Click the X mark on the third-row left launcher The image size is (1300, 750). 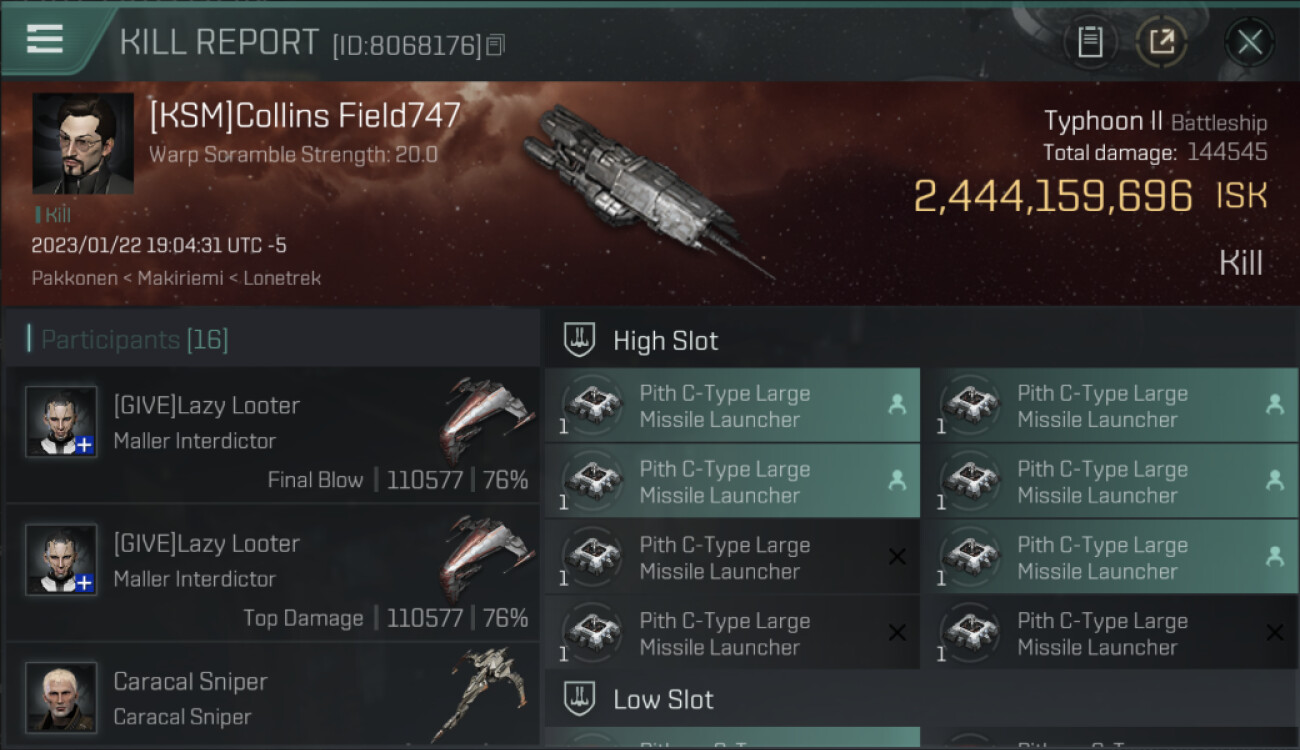[x=897, y=557]
